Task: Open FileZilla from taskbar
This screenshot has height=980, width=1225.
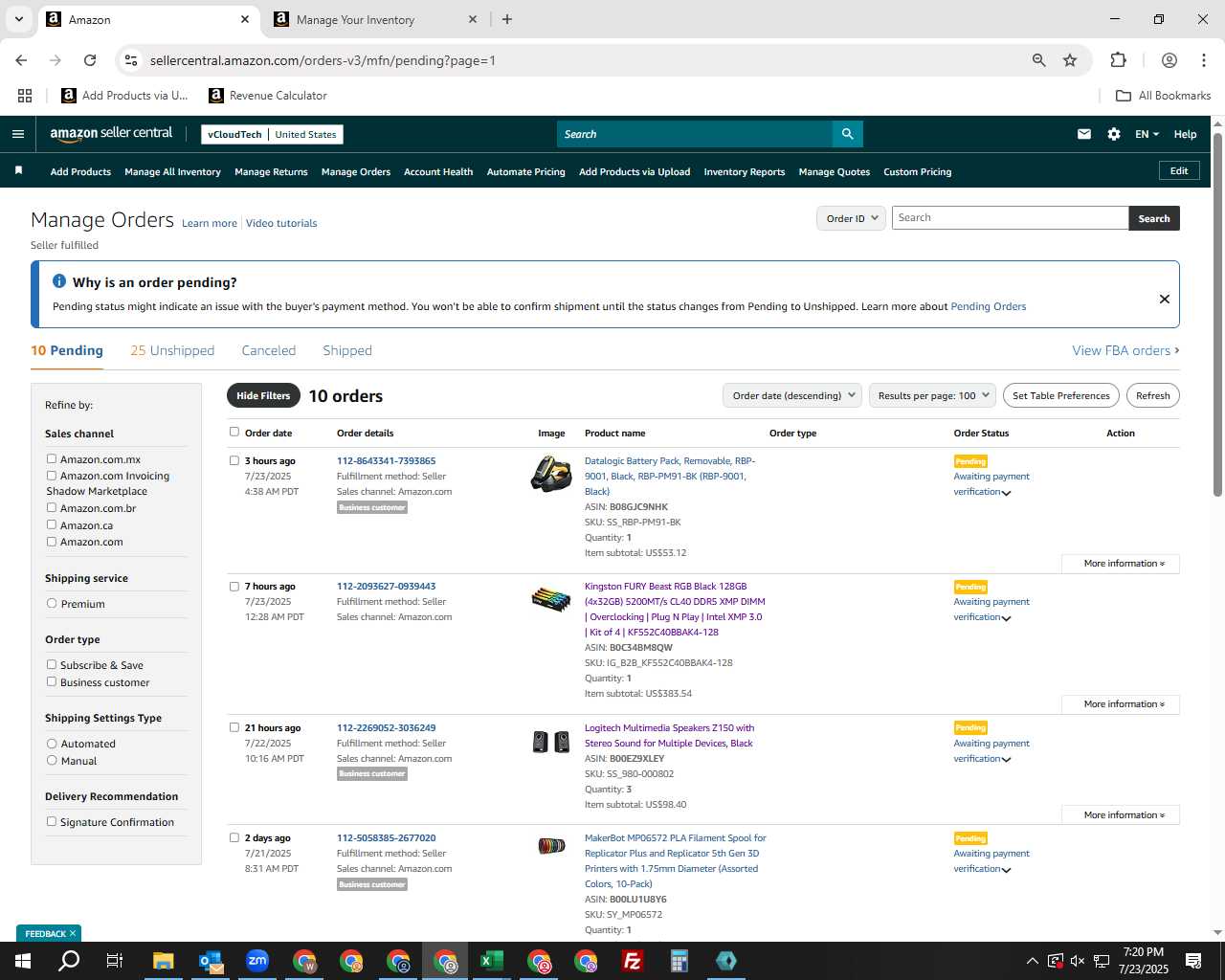Action: click(x=633, y=961)
